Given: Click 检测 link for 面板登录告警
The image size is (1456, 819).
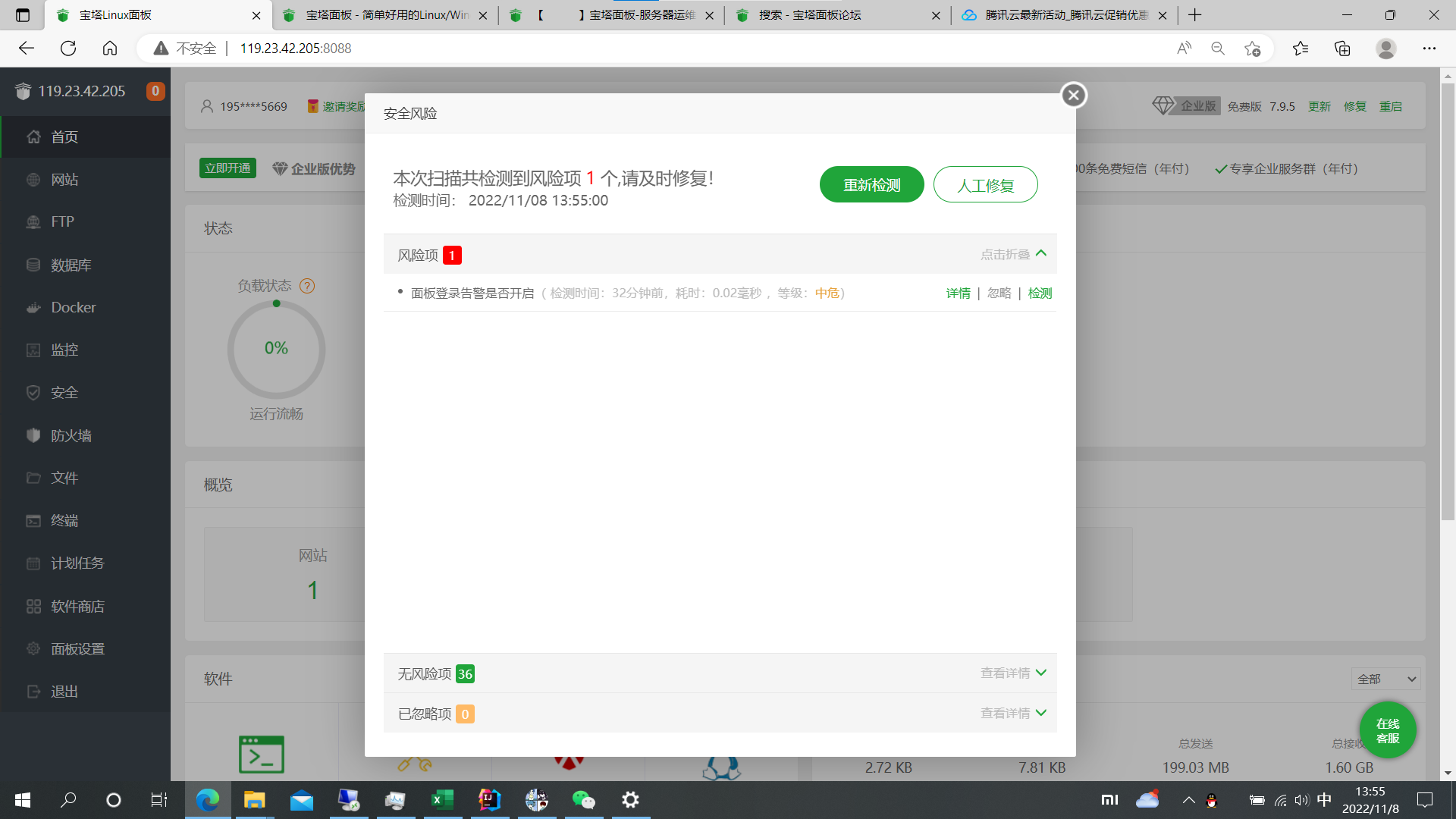Looking at the screenshot, I should pos(1040,293).
